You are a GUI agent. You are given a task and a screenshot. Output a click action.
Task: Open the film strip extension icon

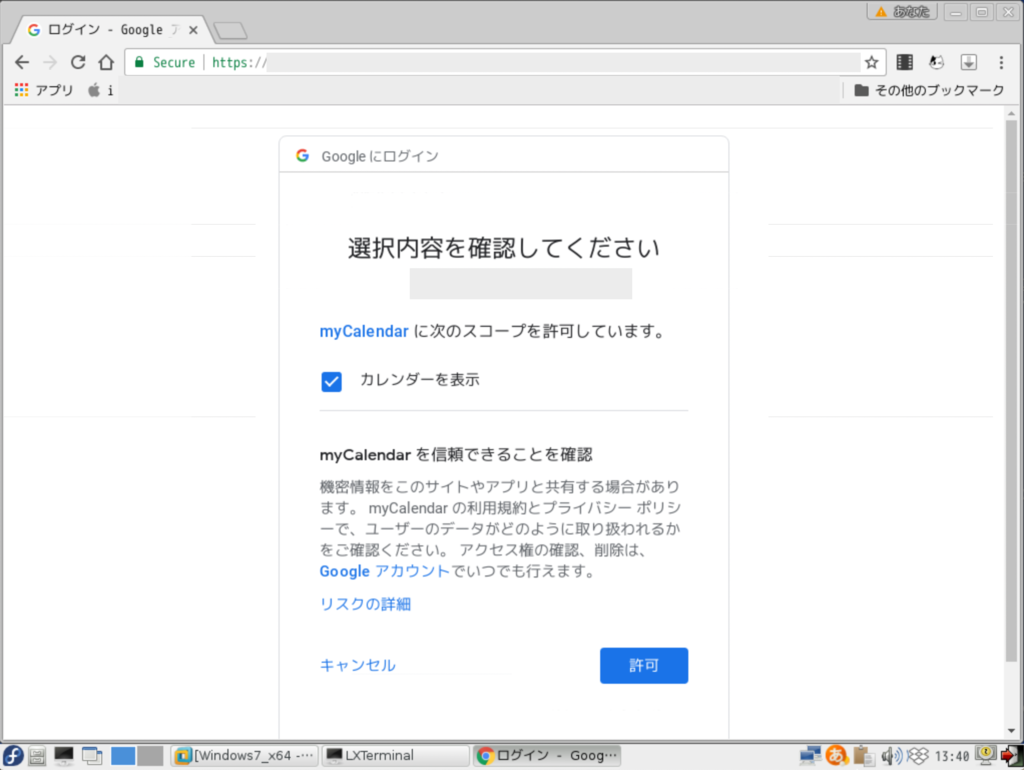click(x=904, y=62)
